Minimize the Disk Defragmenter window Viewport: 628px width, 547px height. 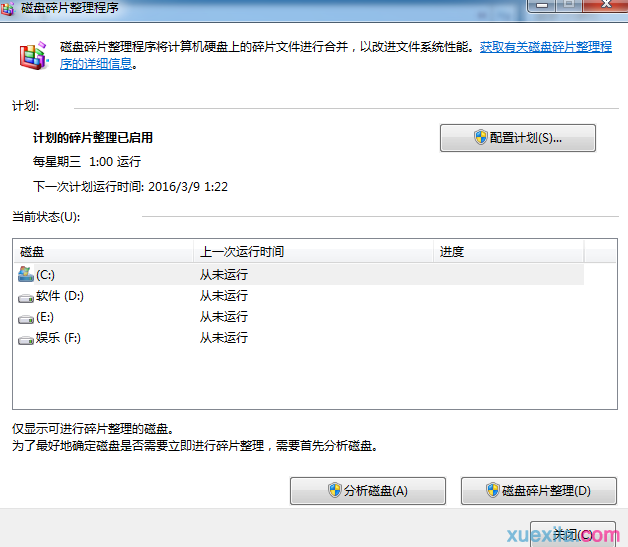pyautogui.click(x=541, y=5)
